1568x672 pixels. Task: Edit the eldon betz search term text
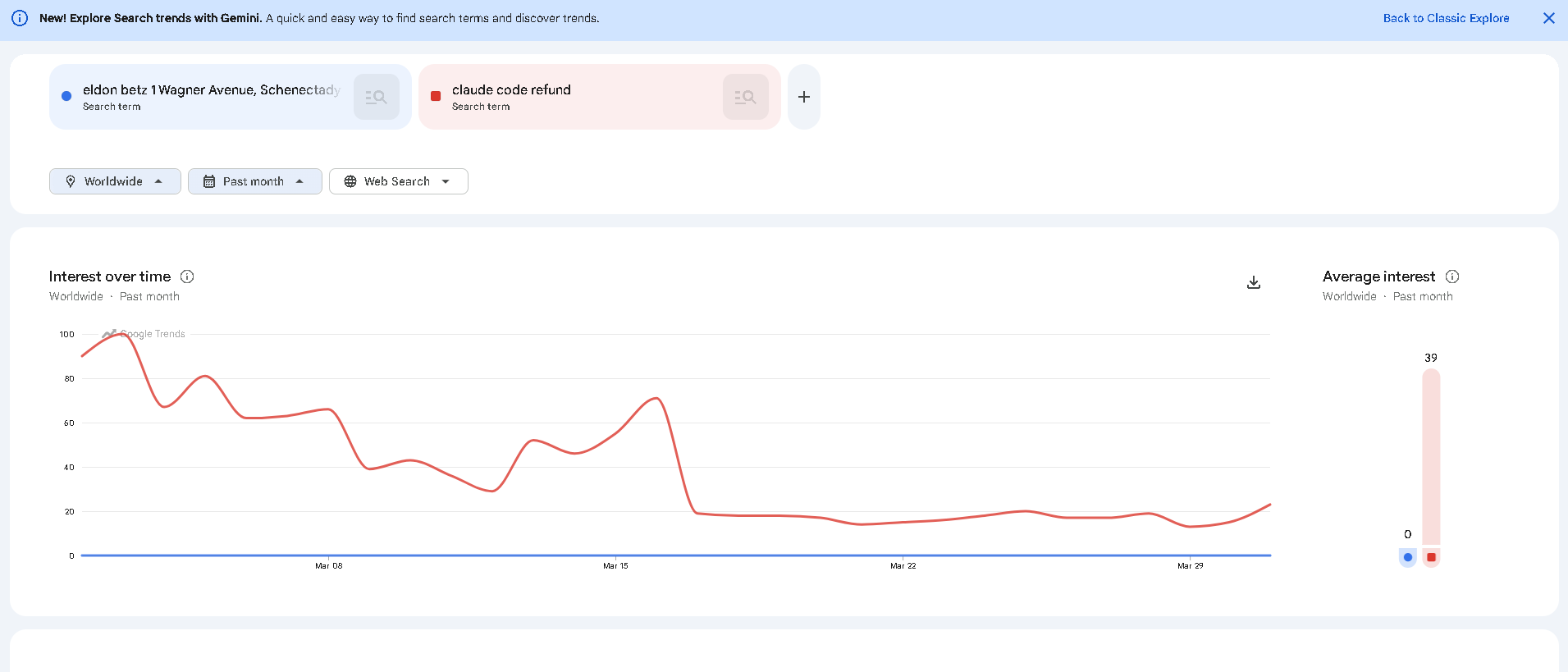211,90
